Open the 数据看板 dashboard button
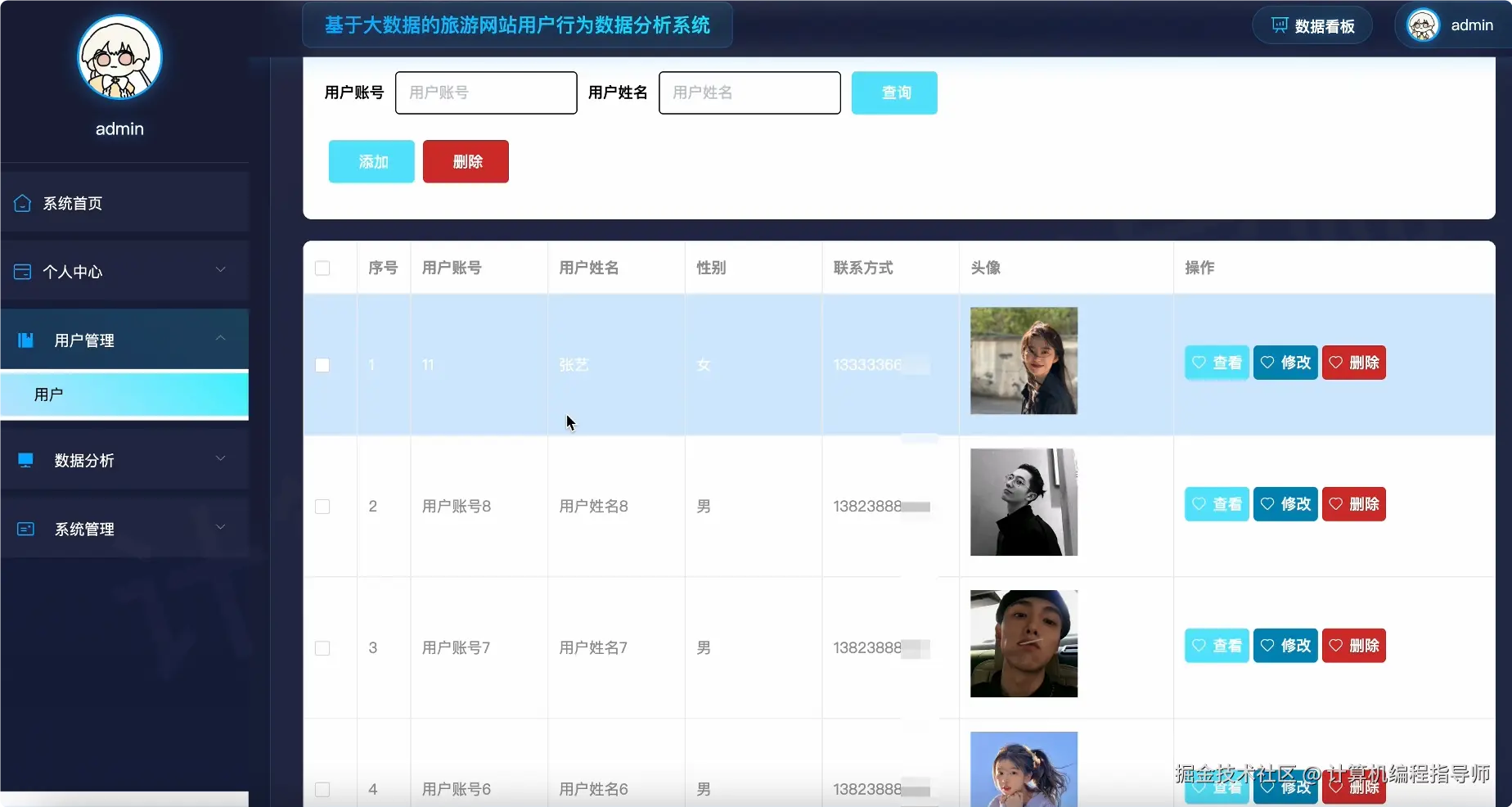The image size is (1512, 807). tap(1312, 26)
